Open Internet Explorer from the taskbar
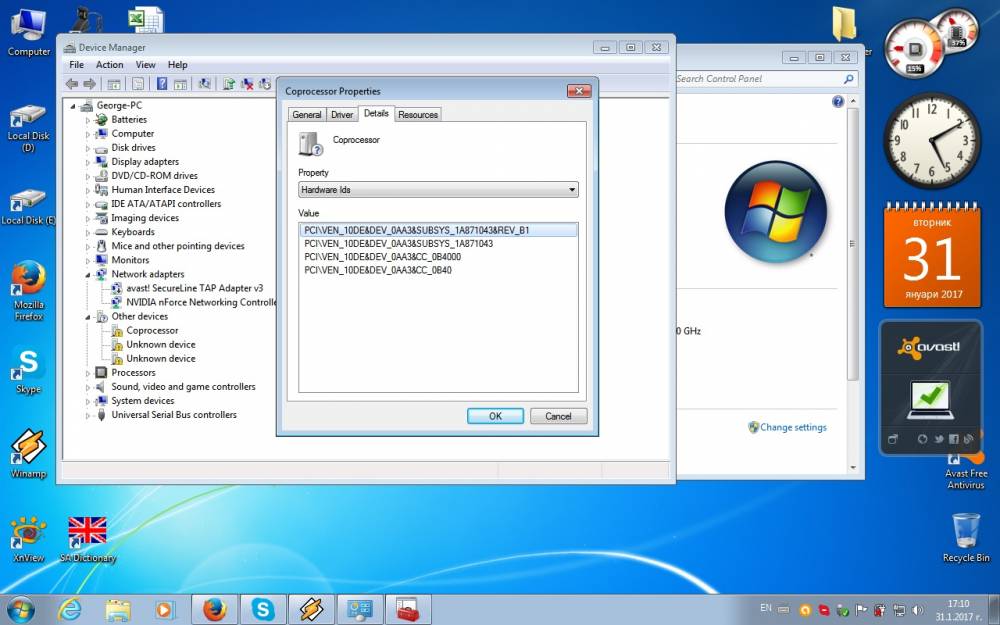The height and width of the screenshot is (625, 1000). (x=70, y=610)
